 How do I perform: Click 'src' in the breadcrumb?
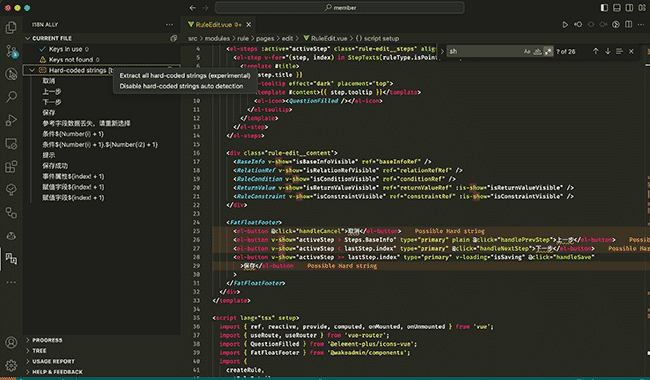pos(193,38)
